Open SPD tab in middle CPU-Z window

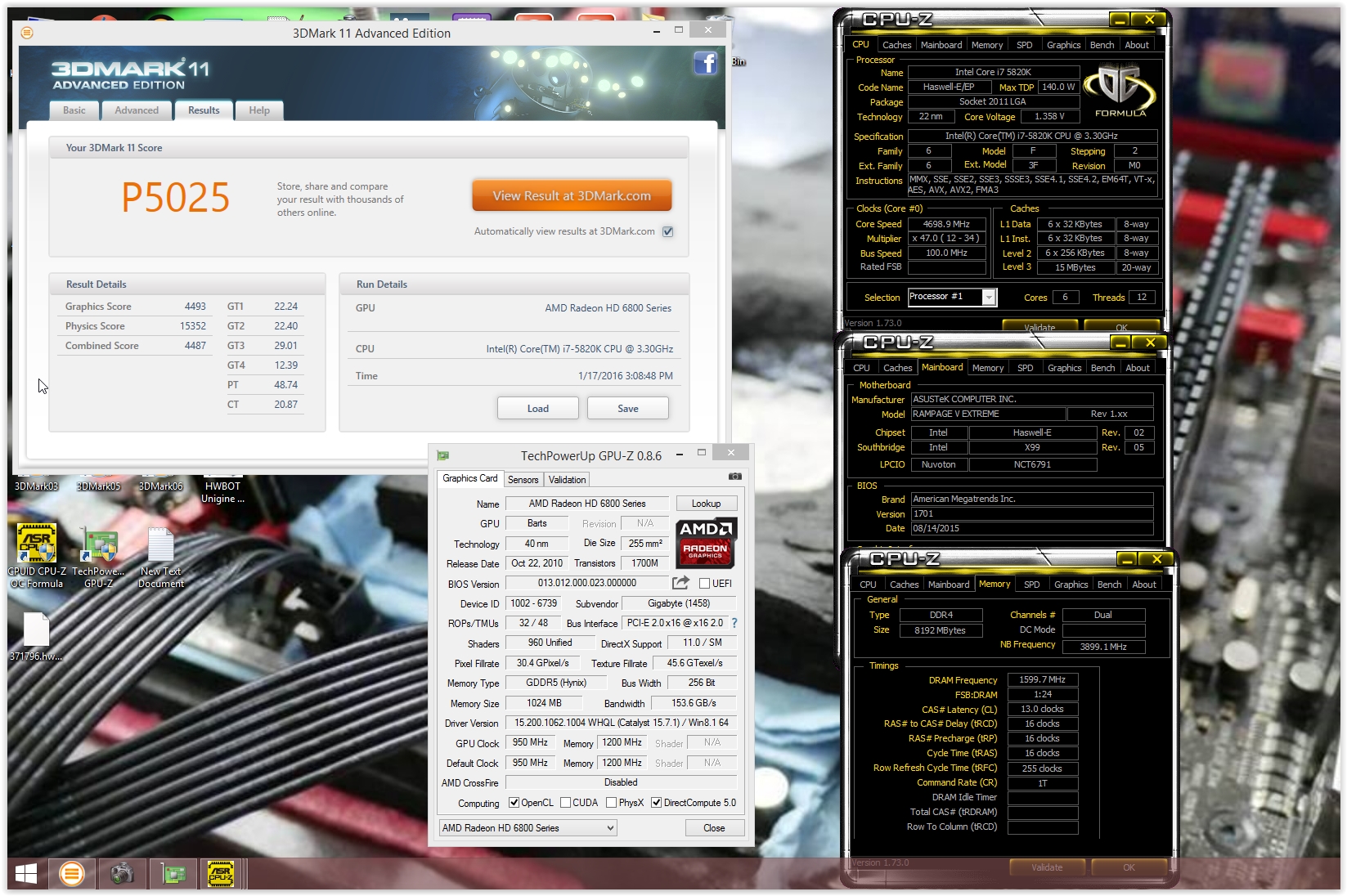point(1025,368)
